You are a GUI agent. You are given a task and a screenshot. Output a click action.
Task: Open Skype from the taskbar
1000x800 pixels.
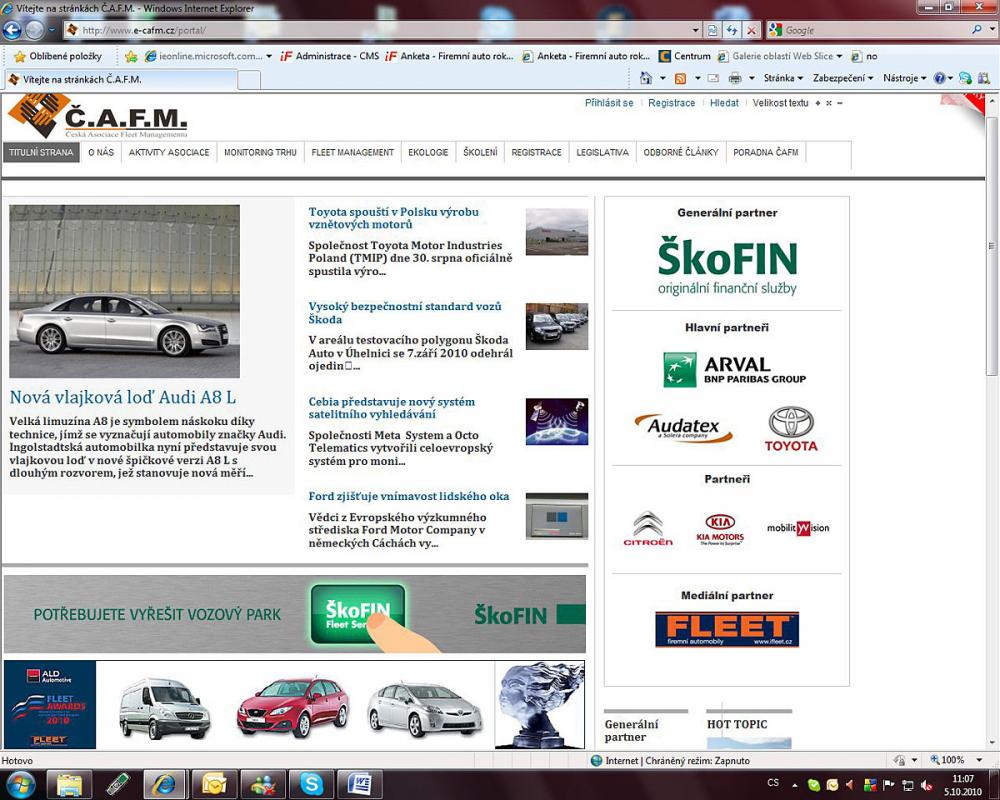311,784
